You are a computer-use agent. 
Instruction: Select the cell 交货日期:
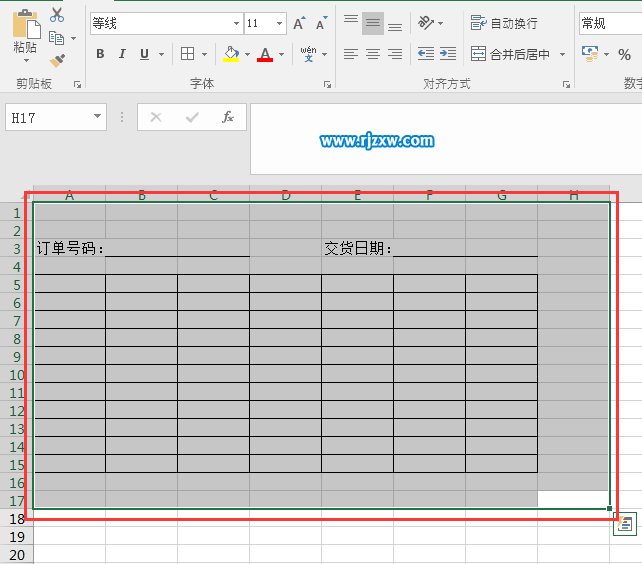pos(357,249)
